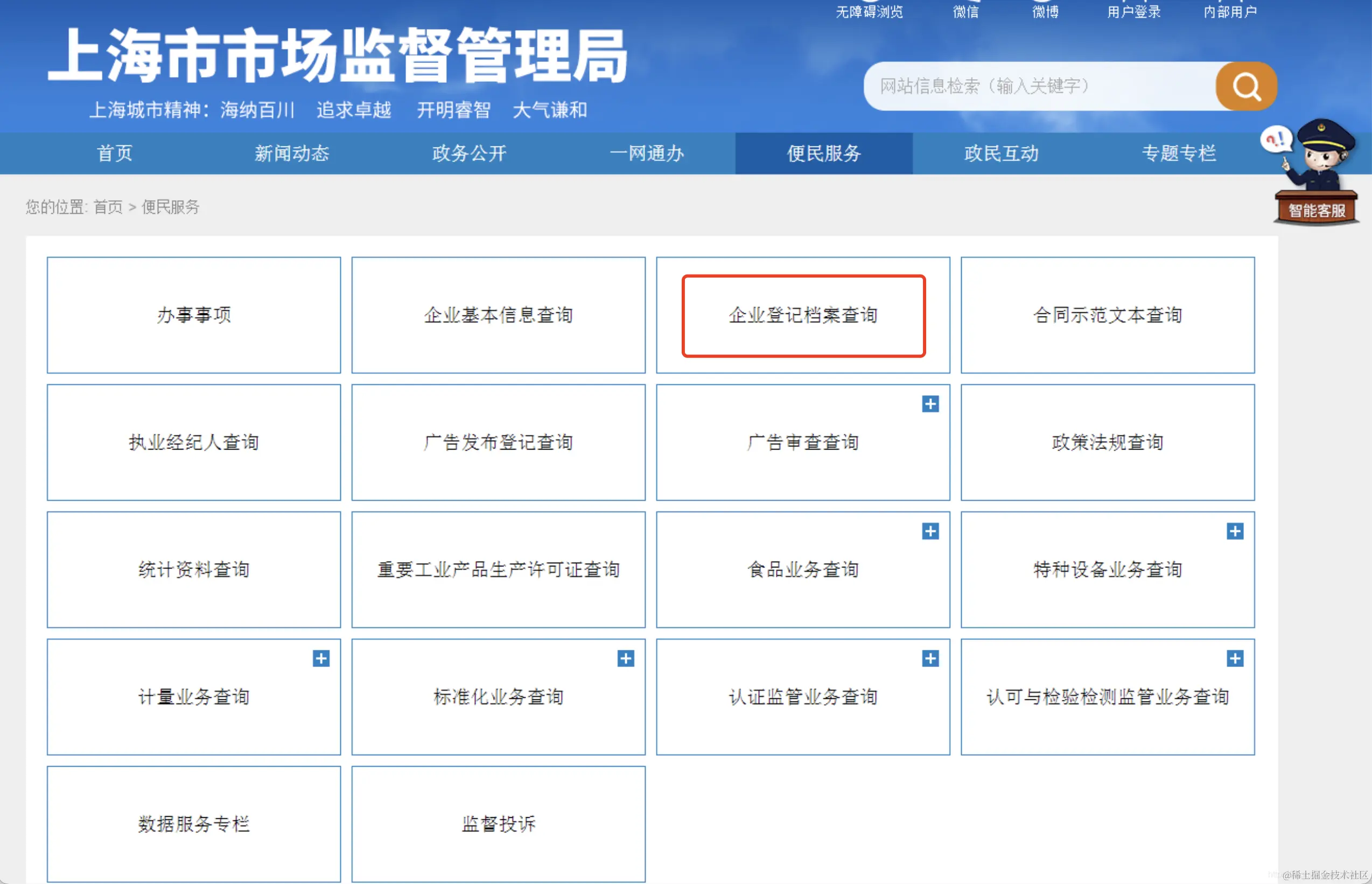Open the 企业基本信息查询 tile
Screen dimensions: 1372x884
point(498,315)
